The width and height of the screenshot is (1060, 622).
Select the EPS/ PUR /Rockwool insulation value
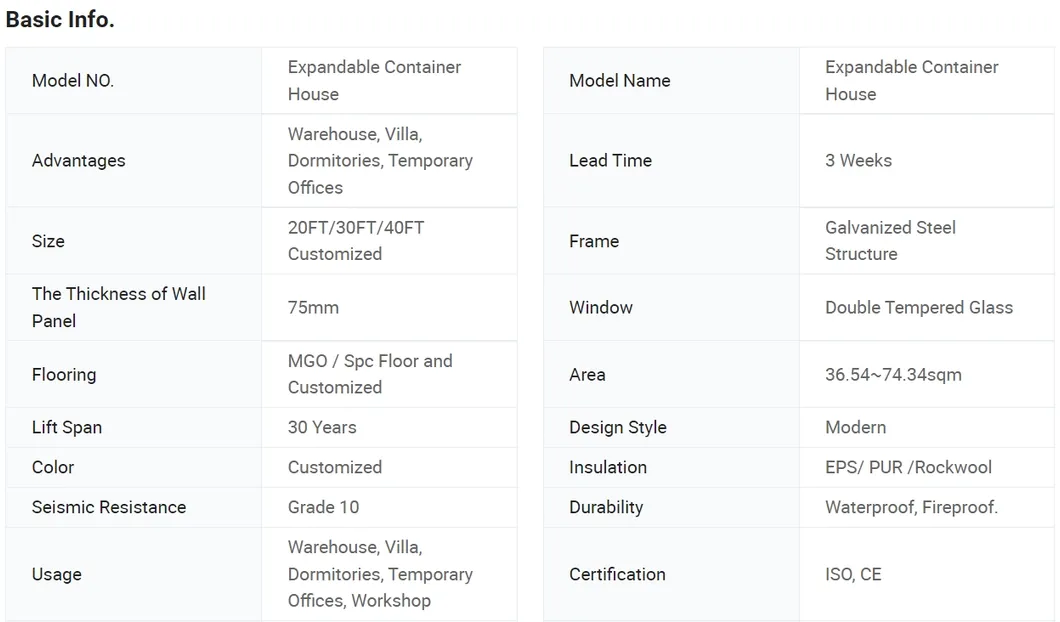(909, 467)
